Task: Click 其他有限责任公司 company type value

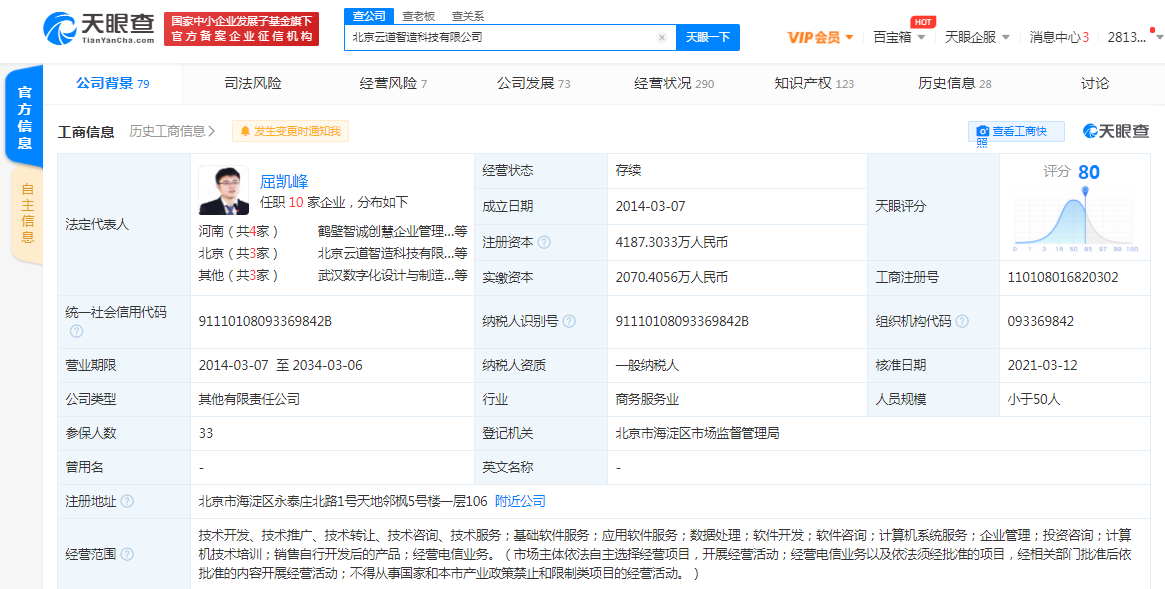Action: pos(249,400)
